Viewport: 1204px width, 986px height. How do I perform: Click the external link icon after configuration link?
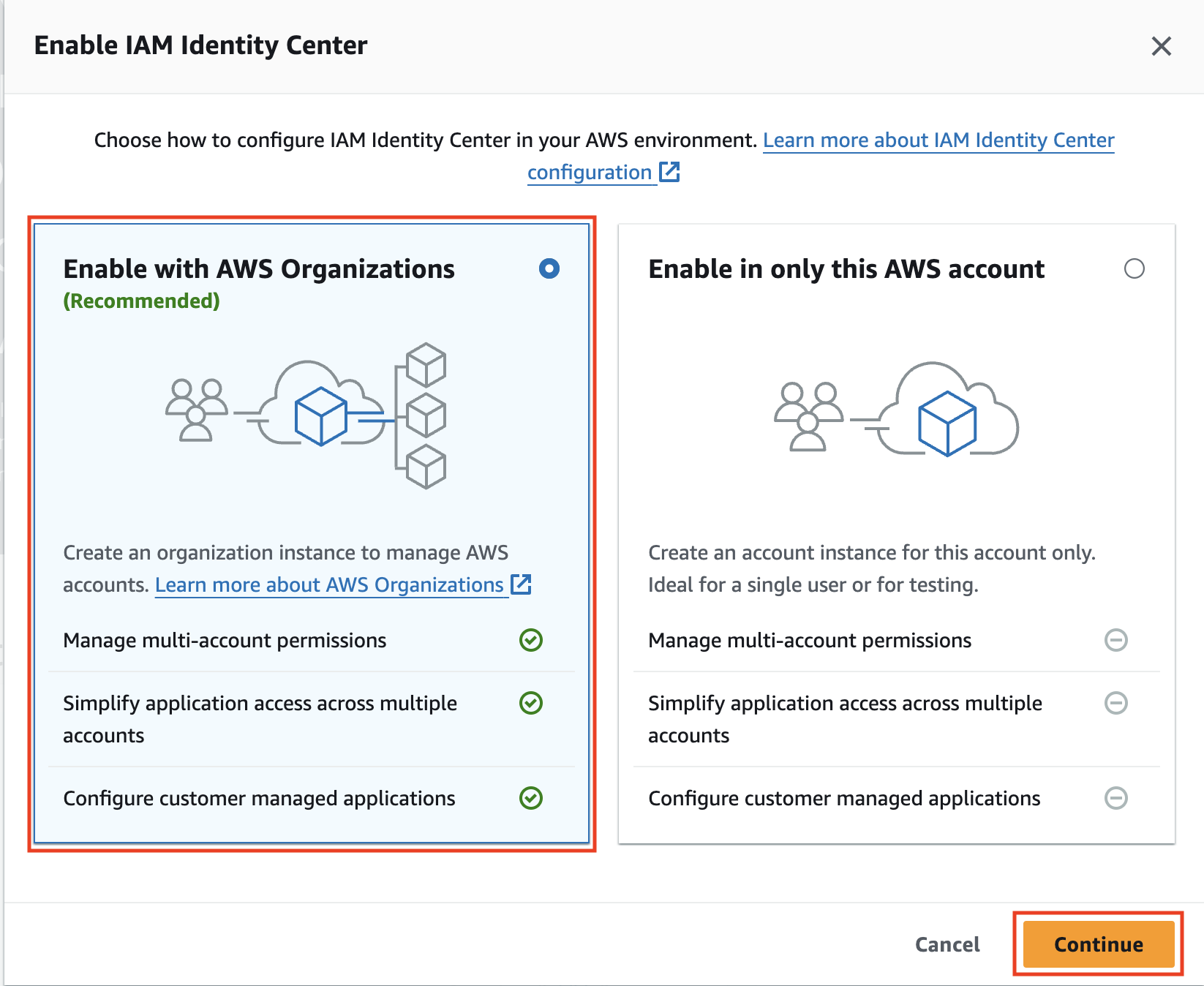(x=669, y=172)
